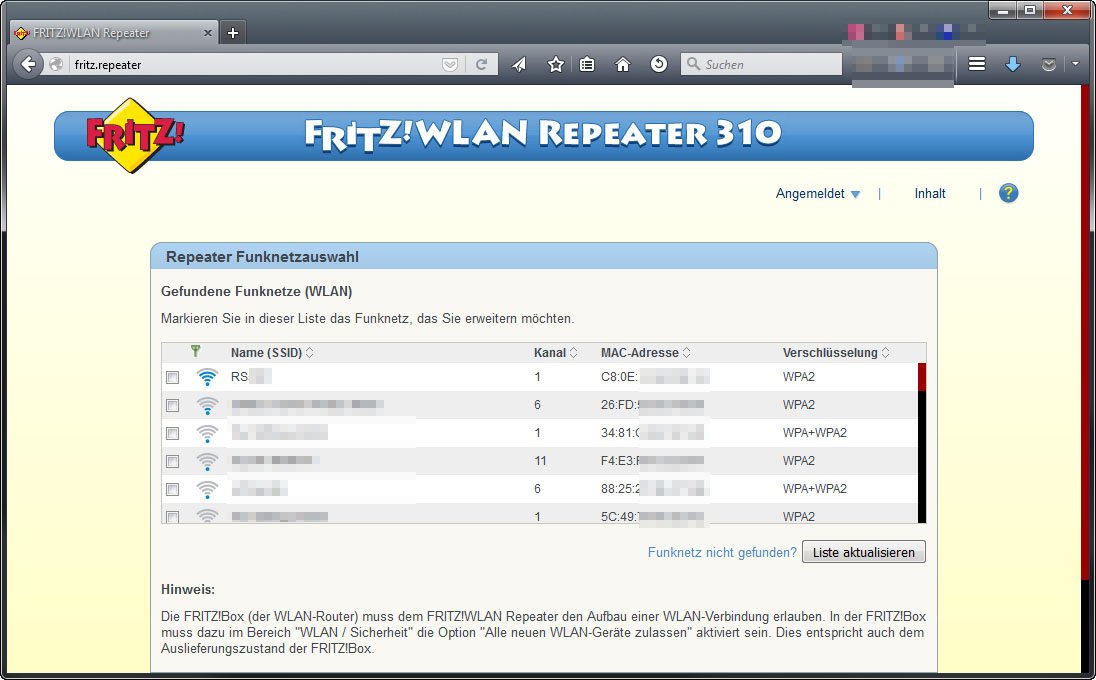Sort the list by Name (SSID)
The height and width of the screenshot is (680, 1096).
[273, 353]
